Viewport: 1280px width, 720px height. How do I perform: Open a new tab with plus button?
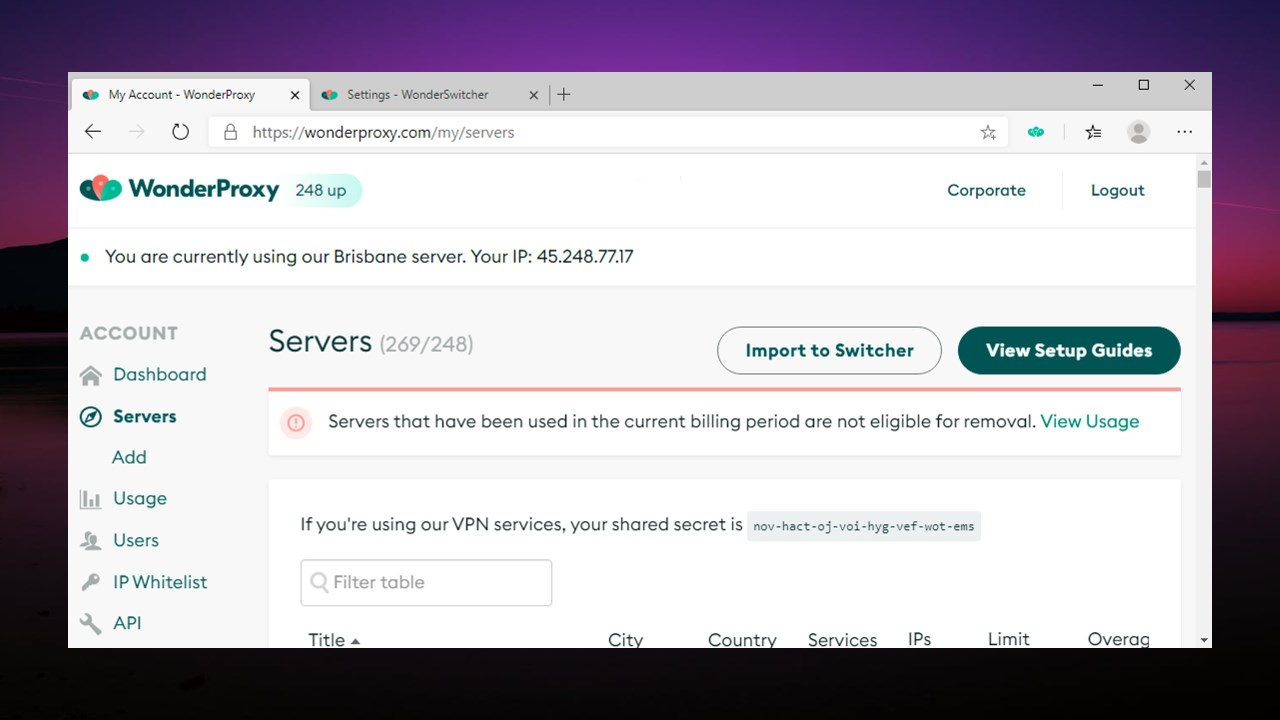point(564,94)
